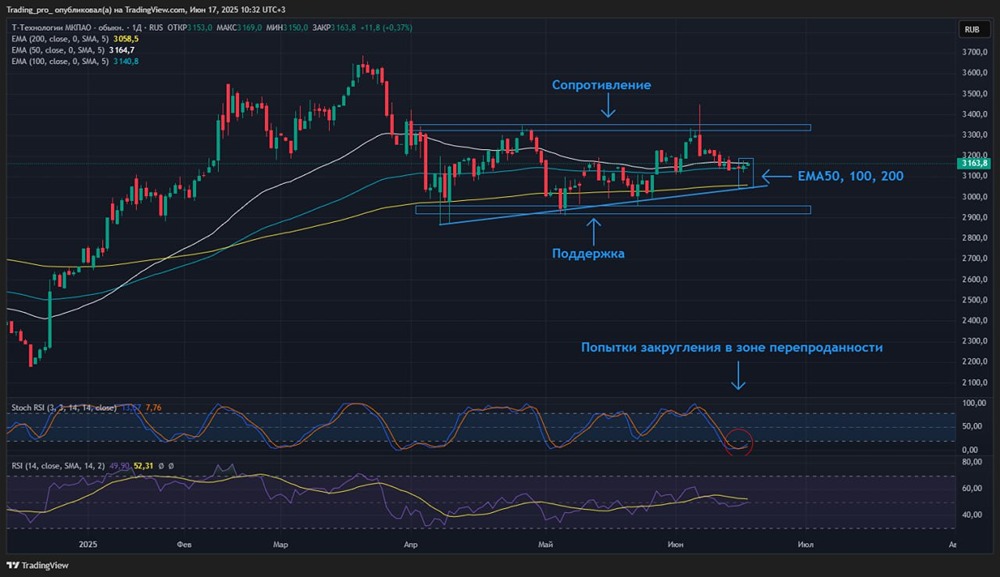
Task: Click the 3400,0 price axis label
Action: tap(975, 115)
